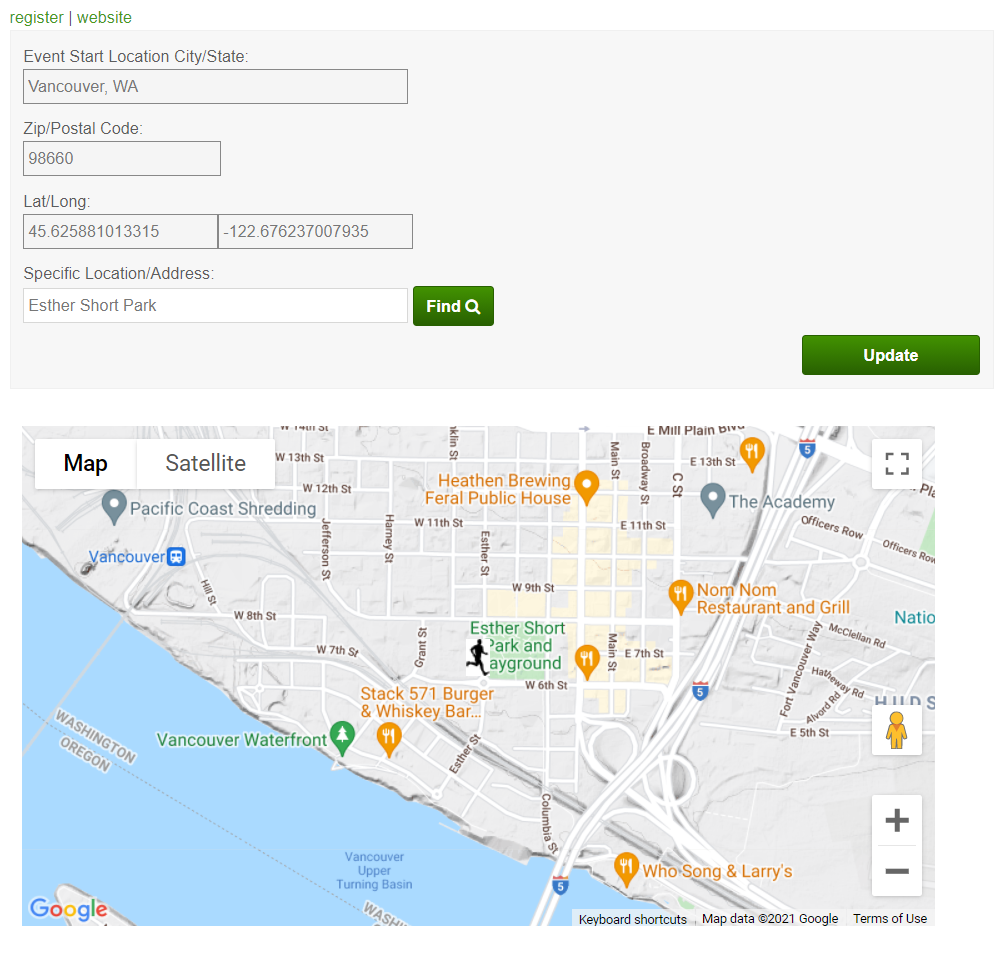Open the website link
Image resolution: width=1002 pixels, height=961 pixels.
pyautogui.click(x=104, y=17)
